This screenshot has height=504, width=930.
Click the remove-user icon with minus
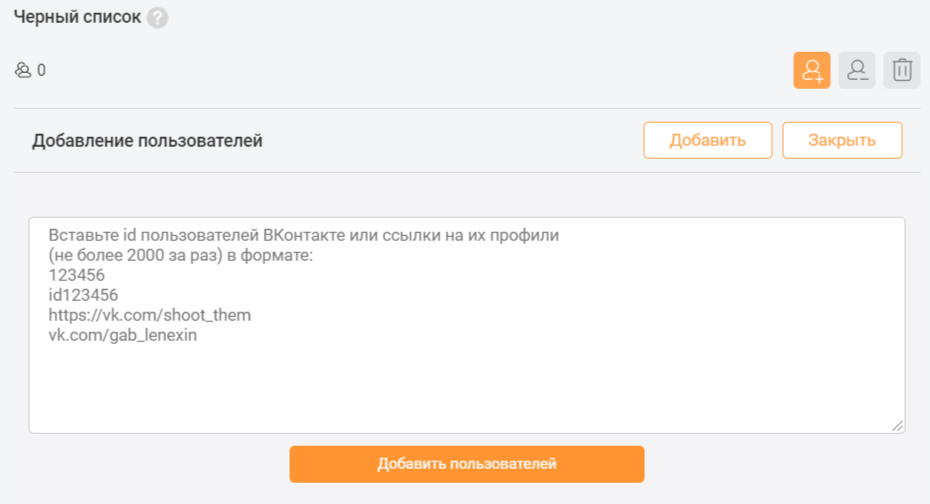point(856,70)
